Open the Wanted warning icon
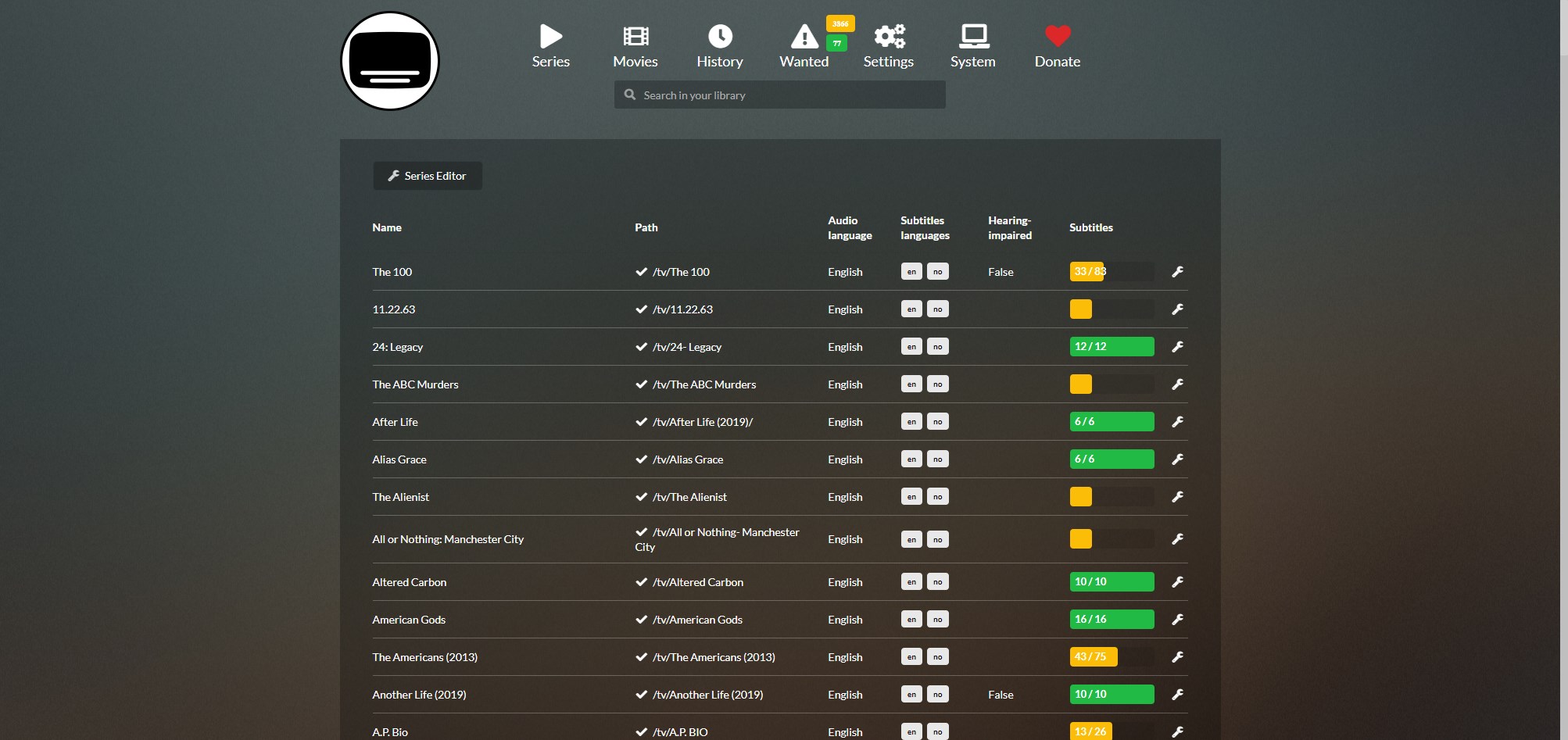The width and height of the screenshot is (1568, 740). pyautogui.click(x=804, y=37)
